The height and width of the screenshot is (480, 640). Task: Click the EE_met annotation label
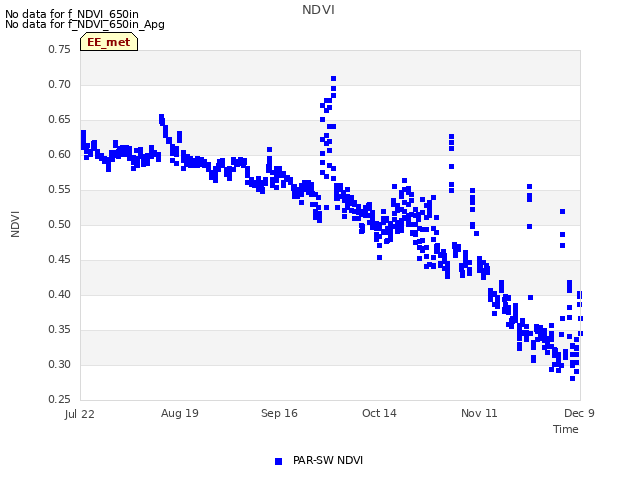109,42
